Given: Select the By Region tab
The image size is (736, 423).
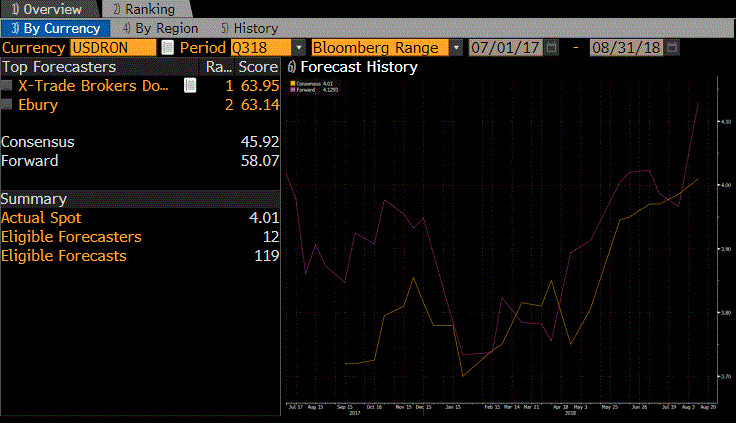Looking at the screenshot, I should pos(161,28).
